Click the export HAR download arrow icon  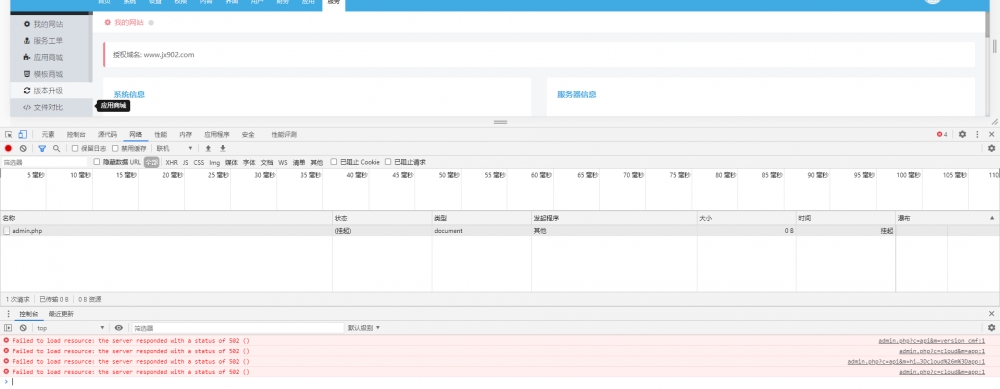[x=223, y=148]
